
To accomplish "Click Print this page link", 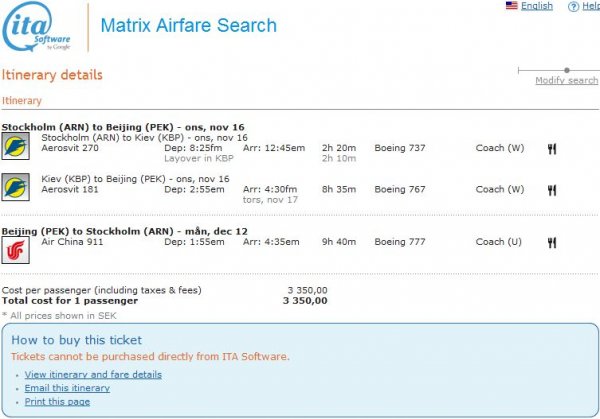I will click(57, 402).
